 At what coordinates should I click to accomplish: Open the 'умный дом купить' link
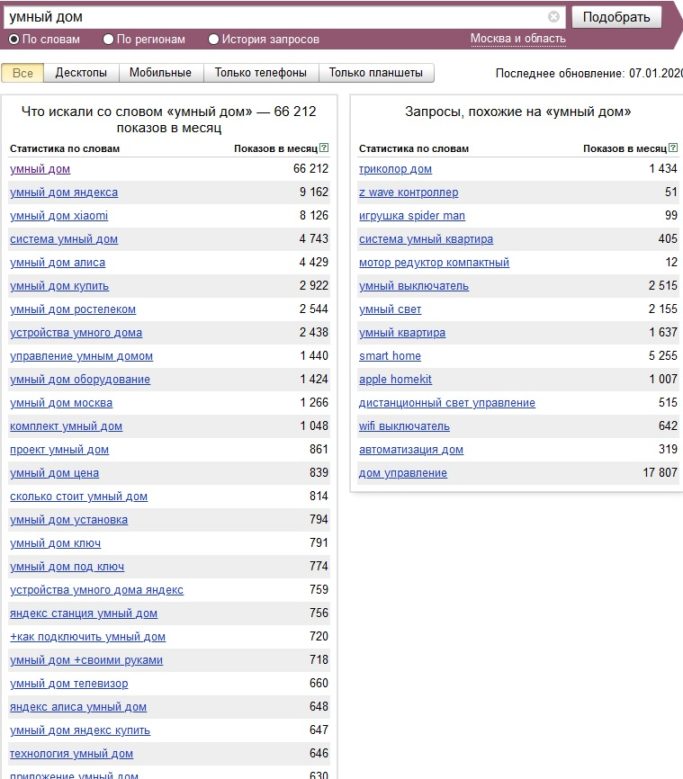59,286
